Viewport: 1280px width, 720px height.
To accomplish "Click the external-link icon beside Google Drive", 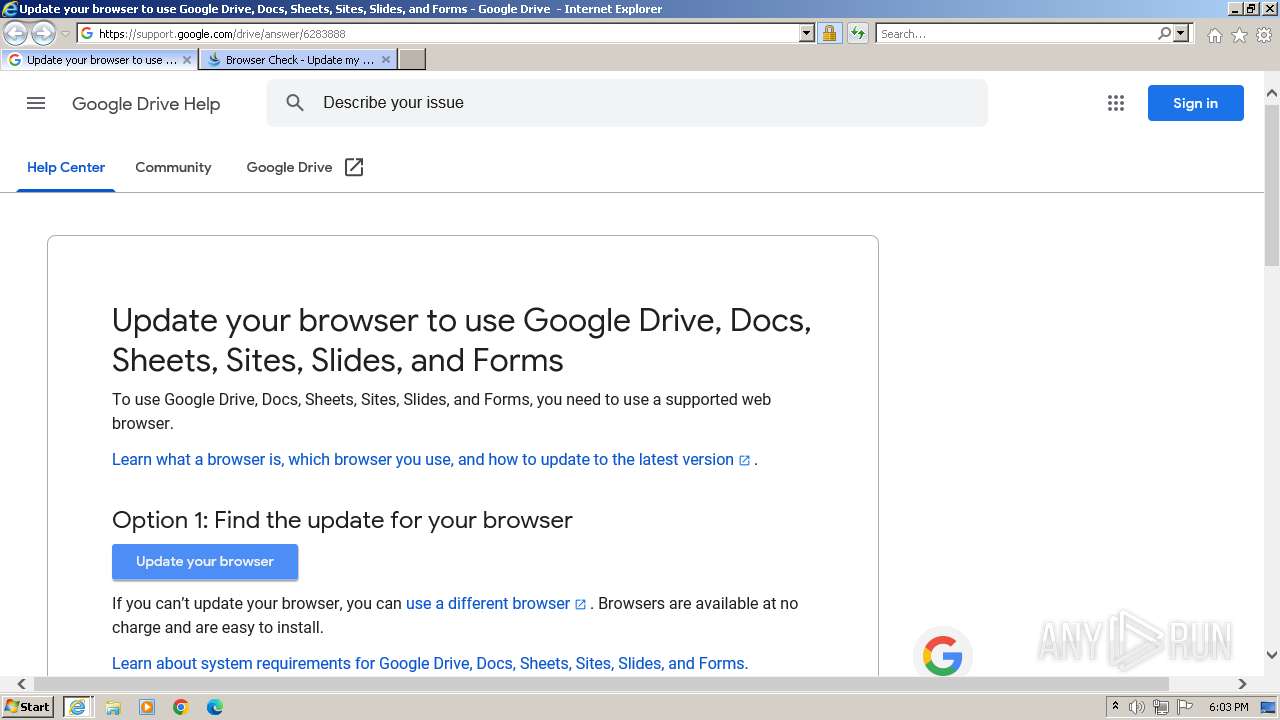I will 354,168.
